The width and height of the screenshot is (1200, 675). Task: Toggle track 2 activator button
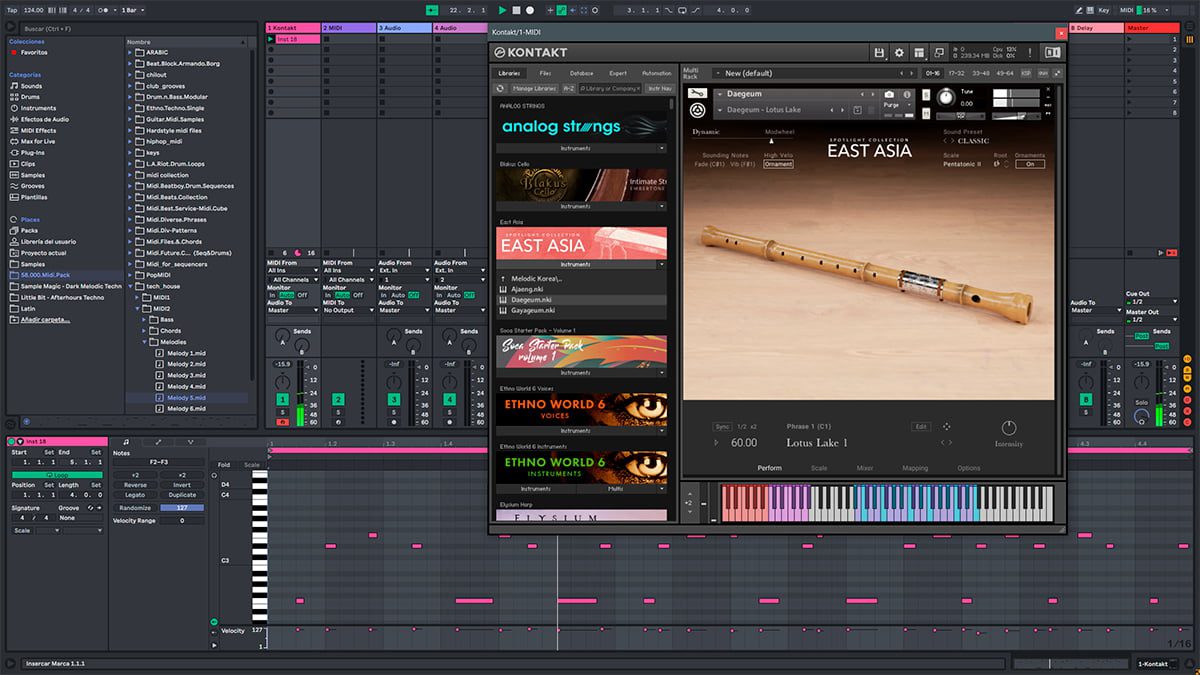pos(338,400)
